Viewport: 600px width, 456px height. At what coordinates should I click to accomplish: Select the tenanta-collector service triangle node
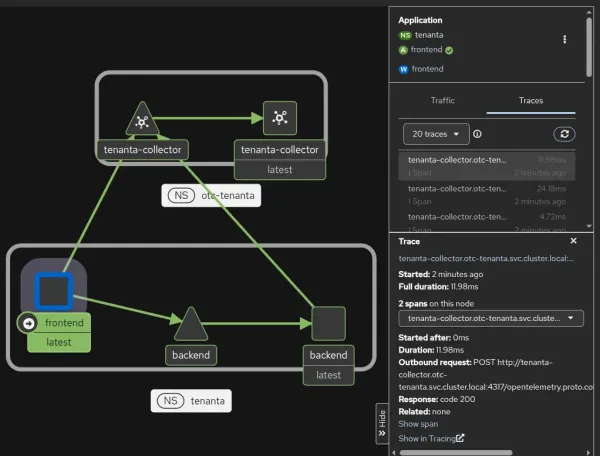click(142, 120)
